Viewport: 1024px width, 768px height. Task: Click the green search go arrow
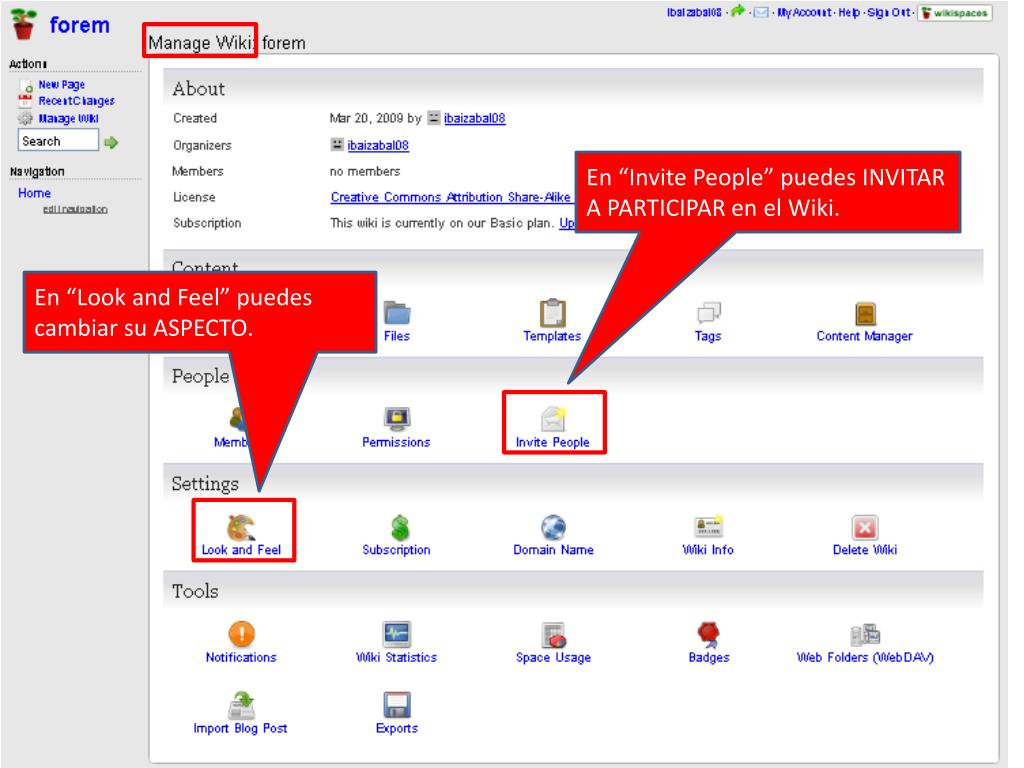pos(111,142)
